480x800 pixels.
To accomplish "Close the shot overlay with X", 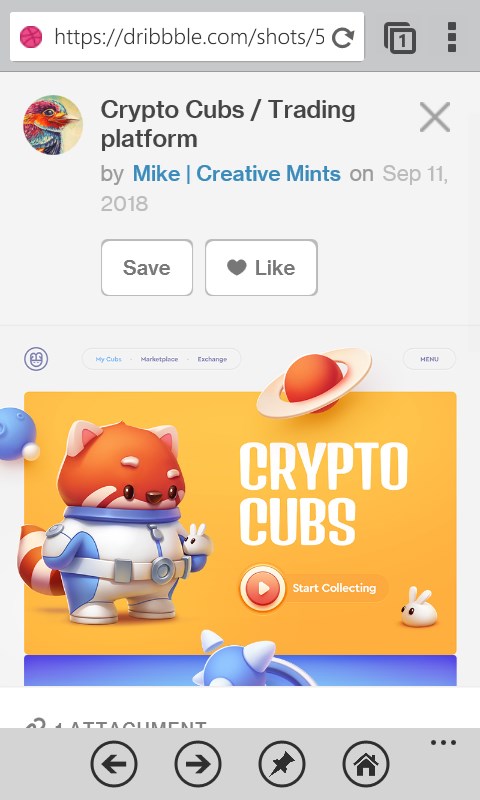I will click(x=435, y=117).
